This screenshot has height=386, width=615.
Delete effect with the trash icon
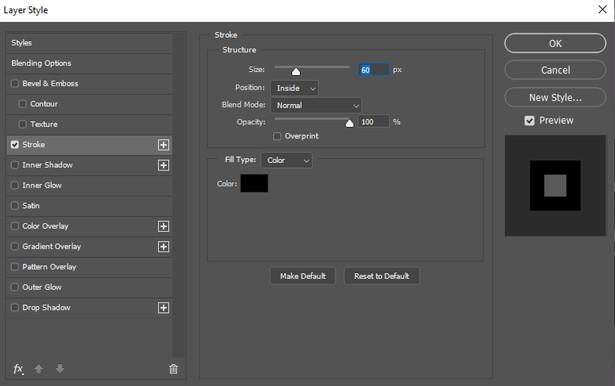(173, 369)
